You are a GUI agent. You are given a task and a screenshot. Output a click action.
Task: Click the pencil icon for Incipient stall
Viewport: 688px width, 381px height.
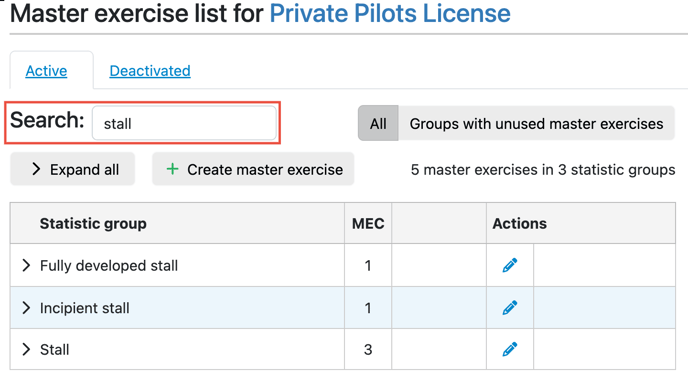click(x=509, y=308)
